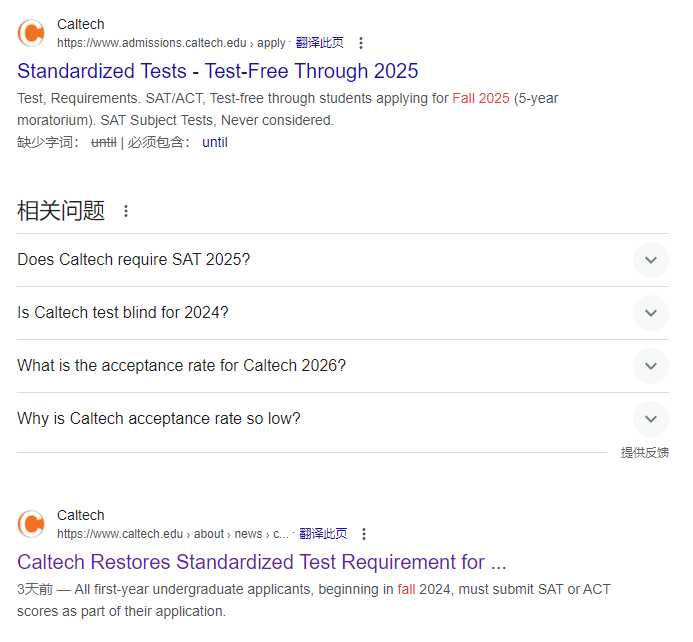Click Caltech site name above admissions URL
Viewport: 693px width, 642px height.
click(81, 24)
